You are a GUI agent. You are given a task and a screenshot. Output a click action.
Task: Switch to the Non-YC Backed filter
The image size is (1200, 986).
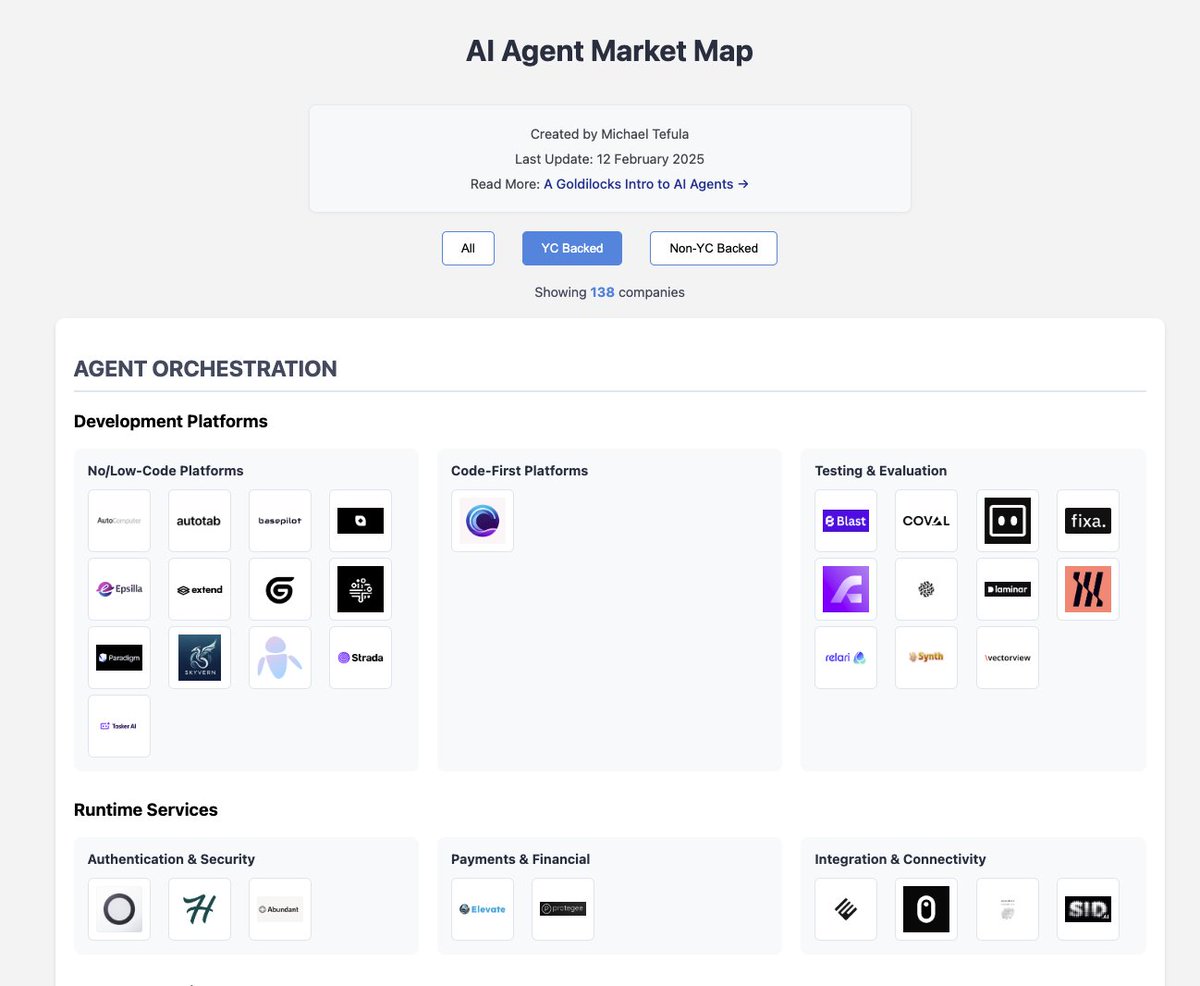pyautogui.click(x=713, y=248)
